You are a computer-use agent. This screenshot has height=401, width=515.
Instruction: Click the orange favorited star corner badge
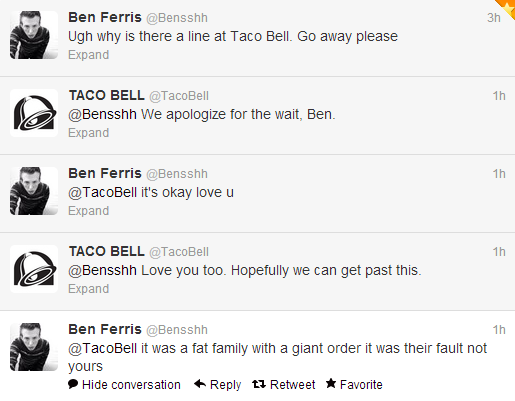507,8
